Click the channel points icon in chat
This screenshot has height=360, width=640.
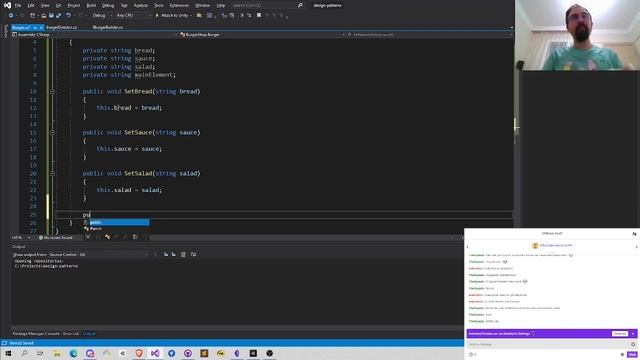click(471, 354)
